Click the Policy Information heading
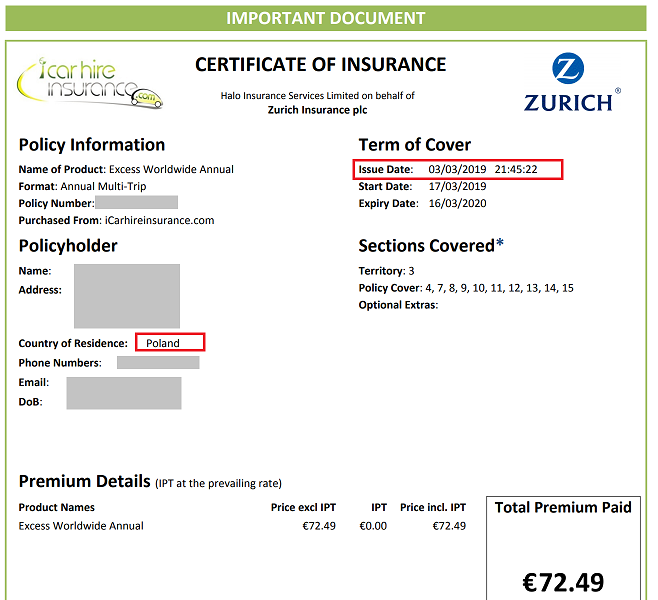The width and height of the screenshot is (658, 600). click(92, 145)
